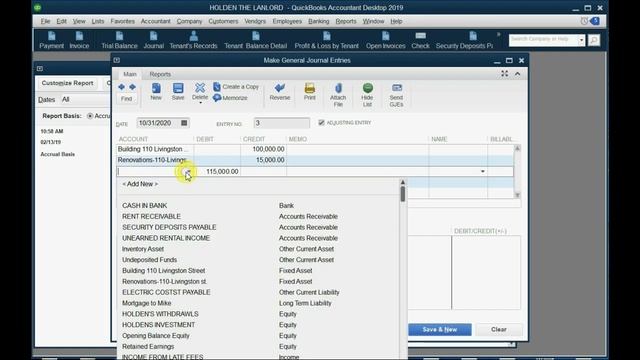
Task: Open the account dropdown arrow
Action: pos(188,171)
